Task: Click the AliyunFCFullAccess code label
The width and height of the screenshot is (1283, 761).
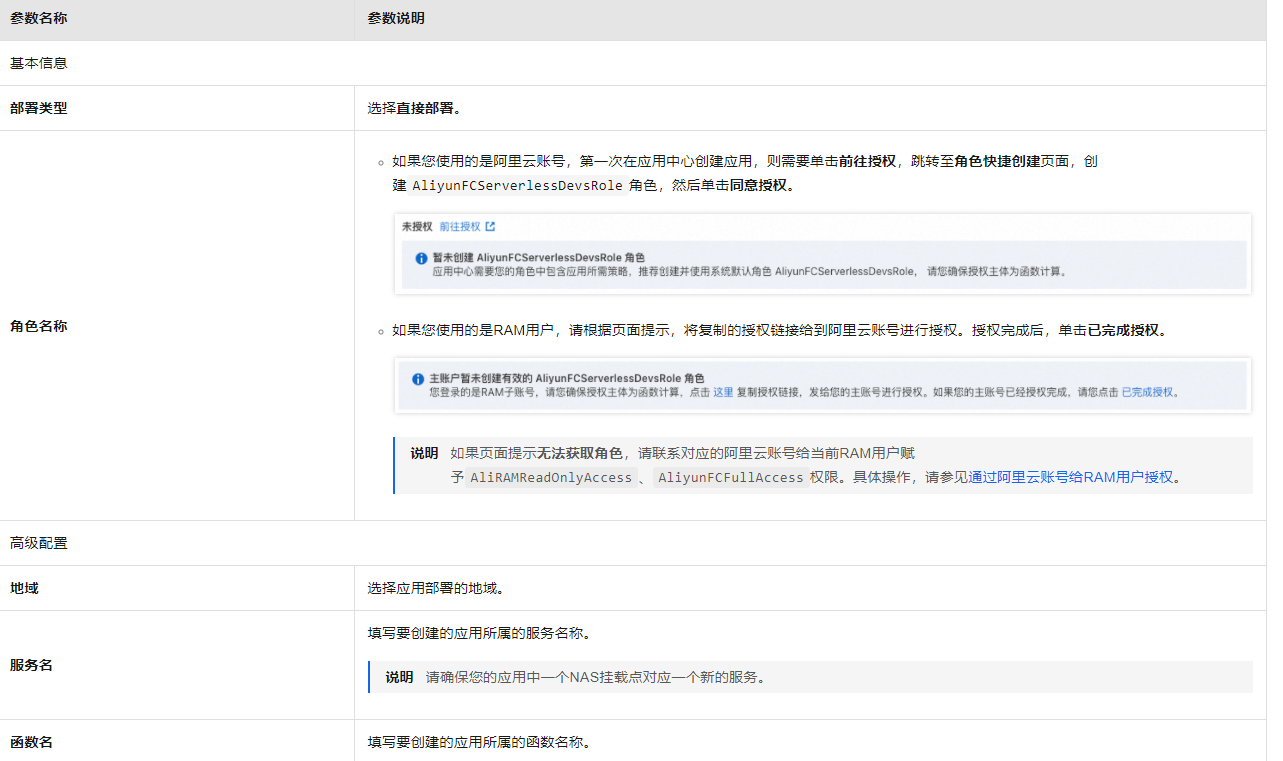Action: (731, 478)
